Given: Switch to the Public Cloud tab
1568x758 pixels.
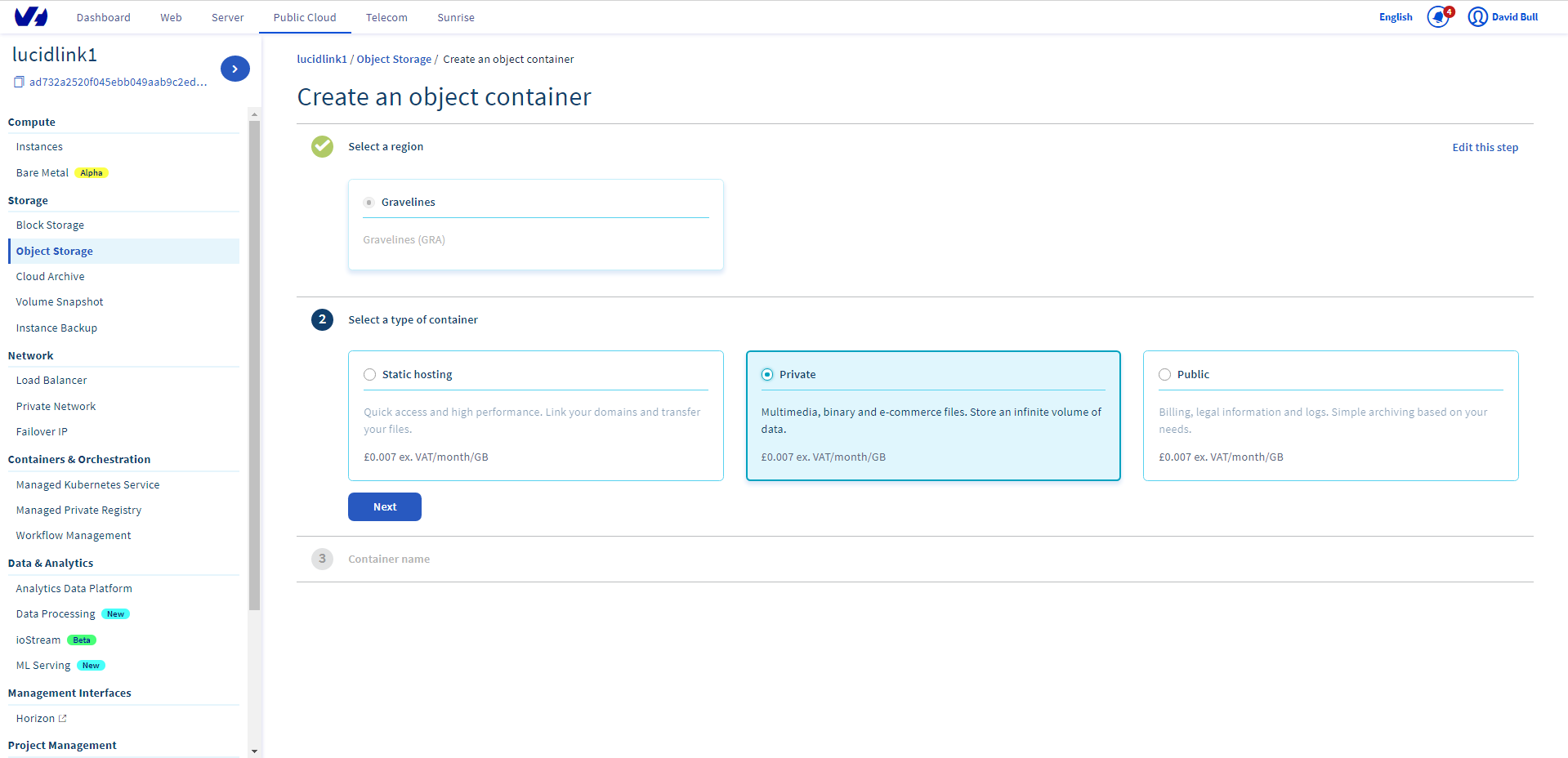Looking at the screenshot, I should click(x=305, y=17).
